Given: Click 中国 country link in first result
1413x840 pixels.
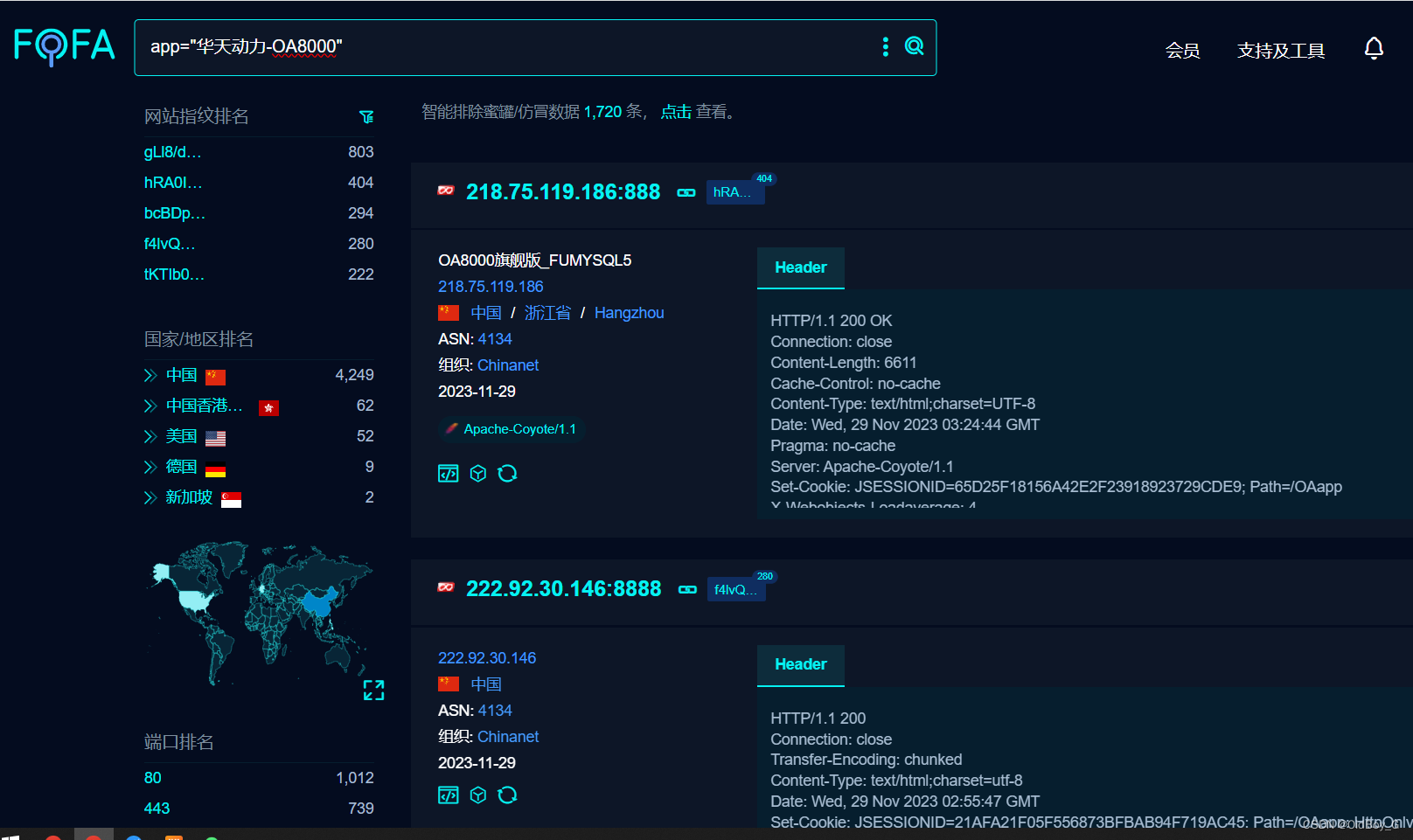Looking at the screenshot, I should [486, 313].
